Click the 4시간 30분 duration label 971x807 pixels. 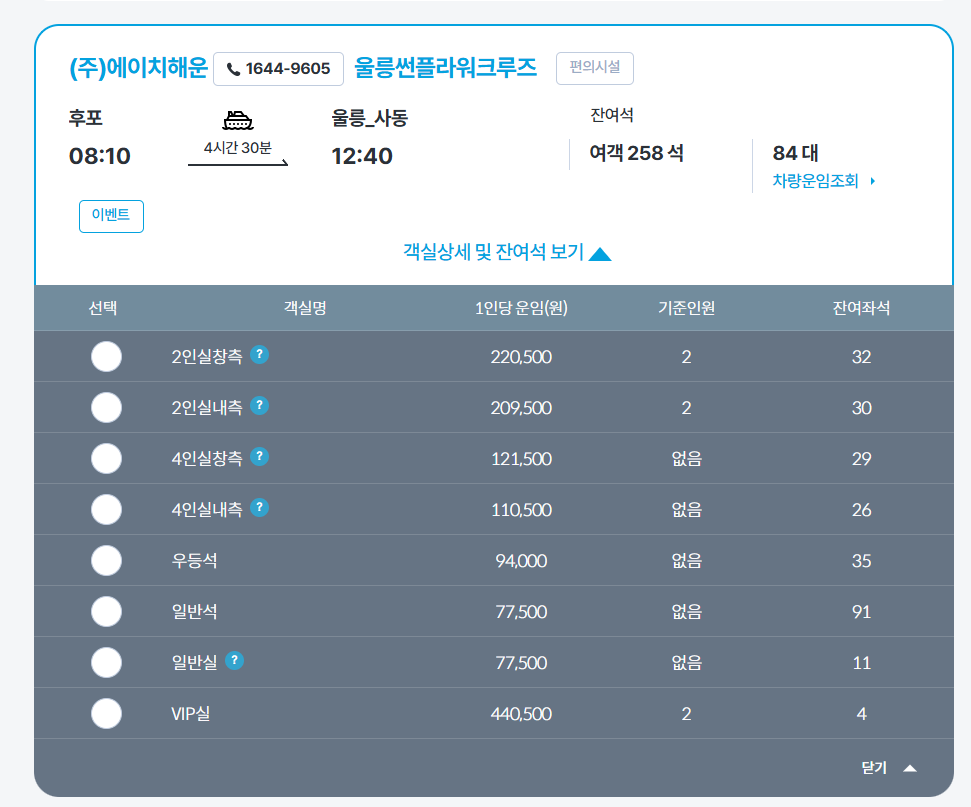tap(238, 148)
